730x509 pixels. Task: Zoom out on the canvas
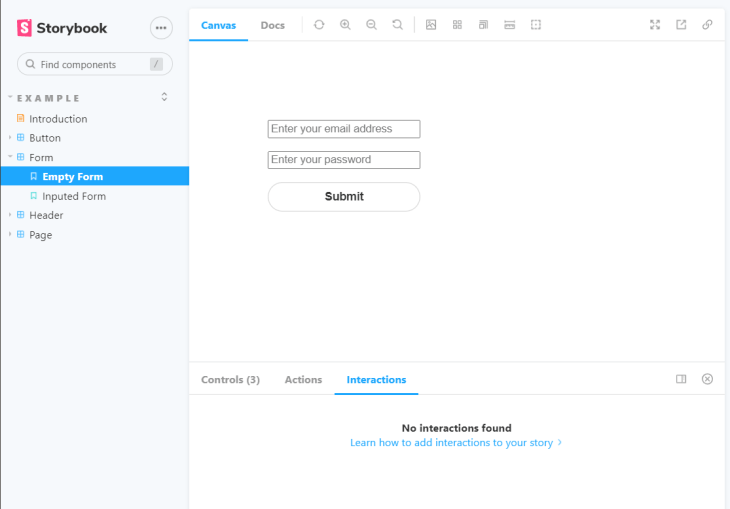371,25
